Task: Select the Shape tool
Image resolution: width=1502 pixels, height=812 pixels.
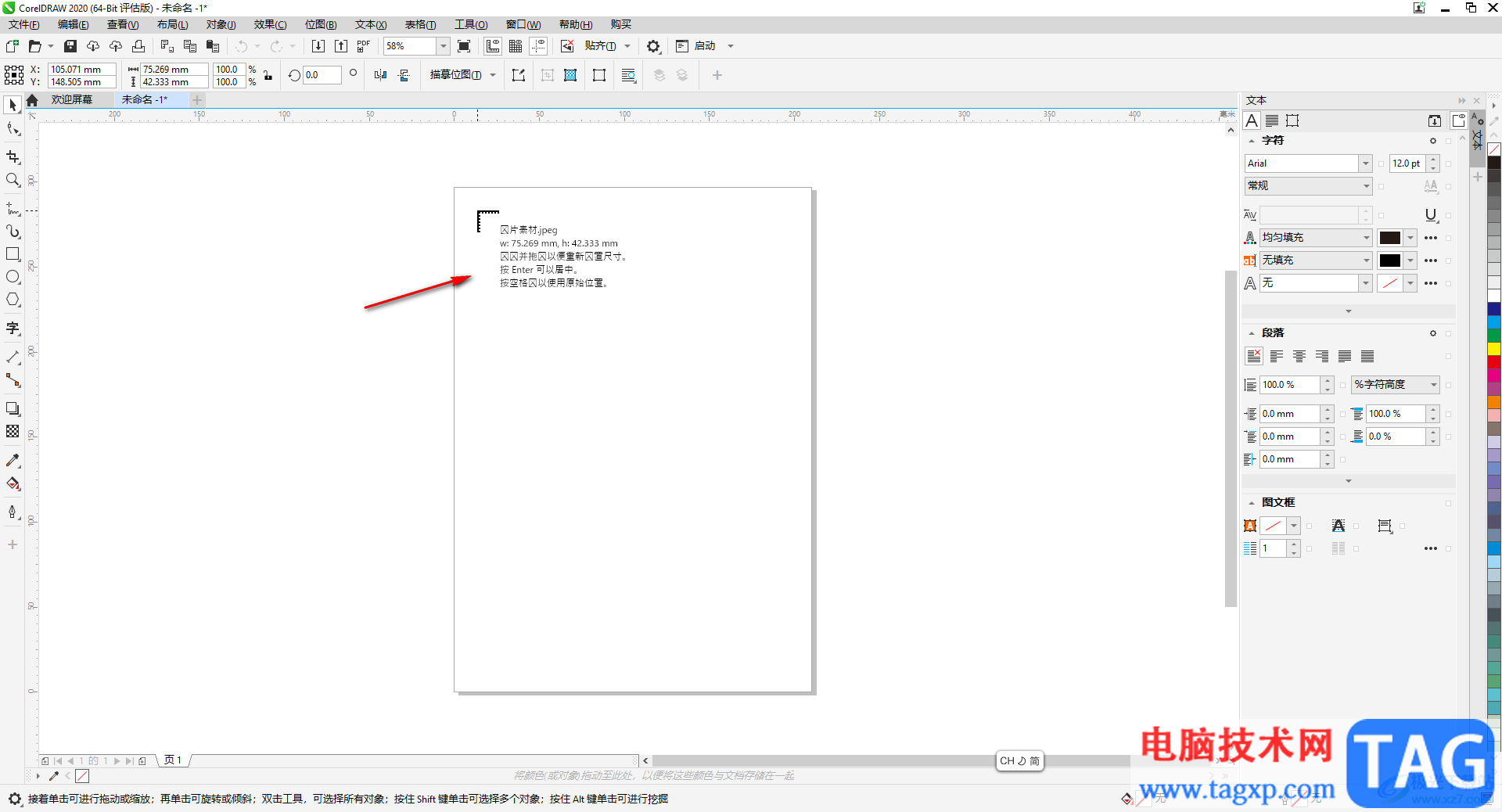Action: (13, 129)
